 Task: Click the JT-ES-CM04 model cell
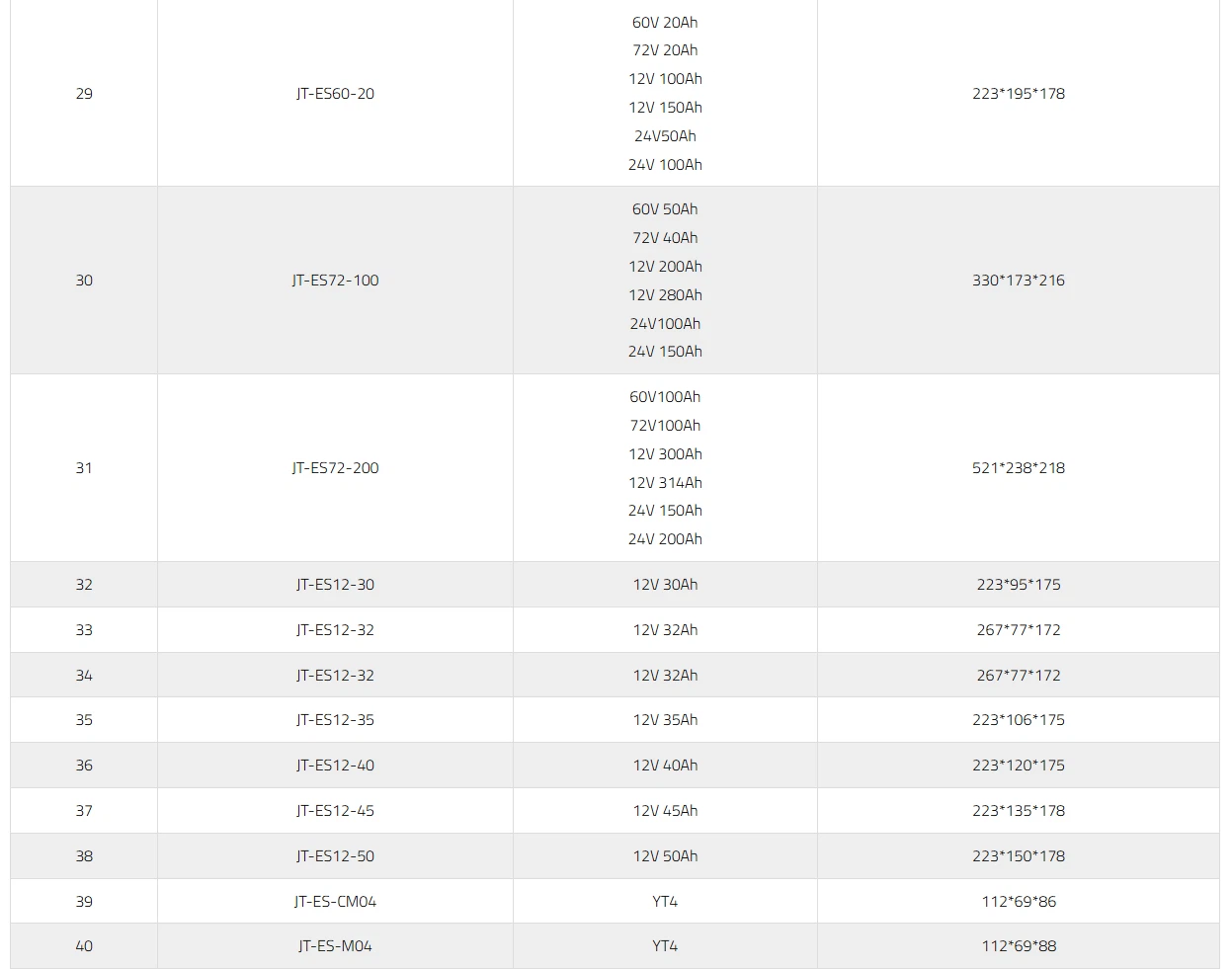[x=335, y=902]
